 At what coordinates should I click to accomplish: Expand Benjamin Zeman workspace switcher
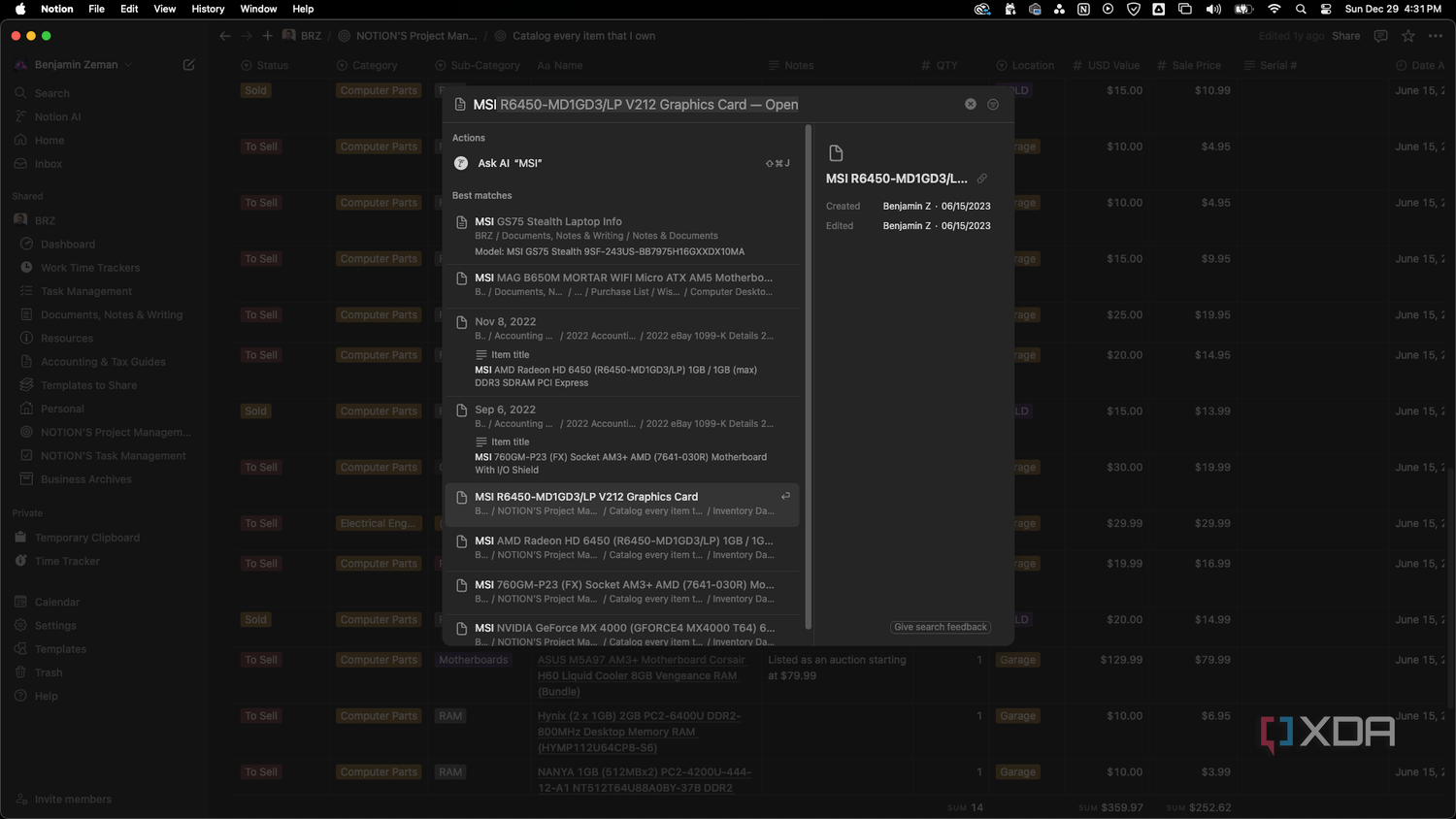(76, 64)
